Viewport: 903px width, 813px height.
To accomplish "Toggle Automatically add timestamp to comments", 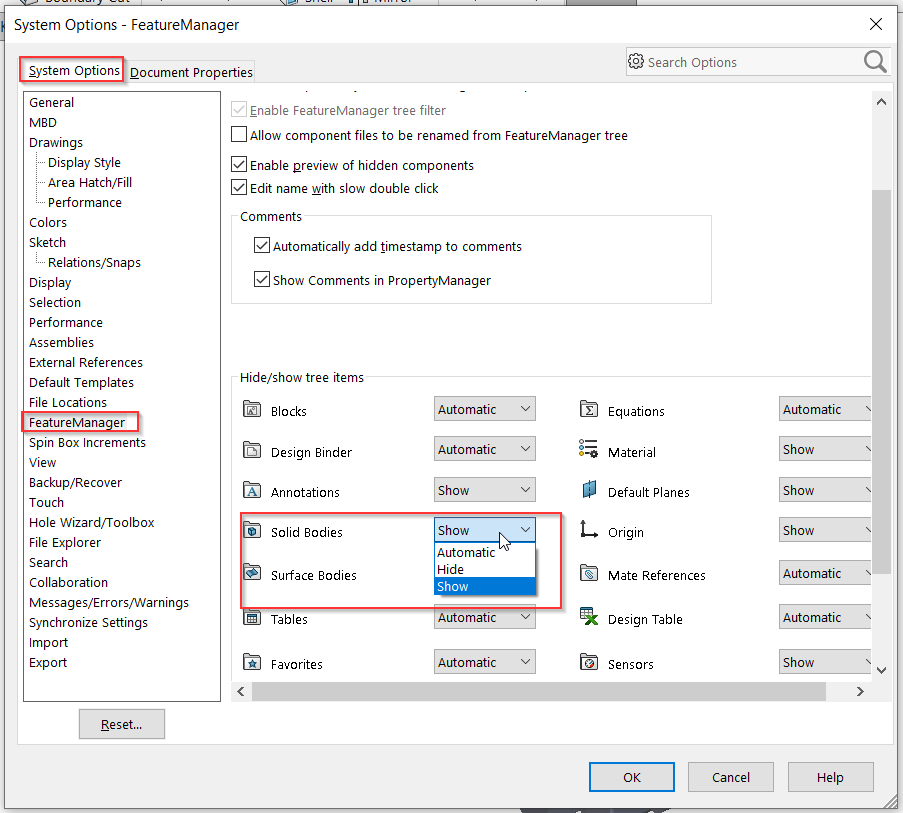I will pyautogui.click(x=262, y=246).
